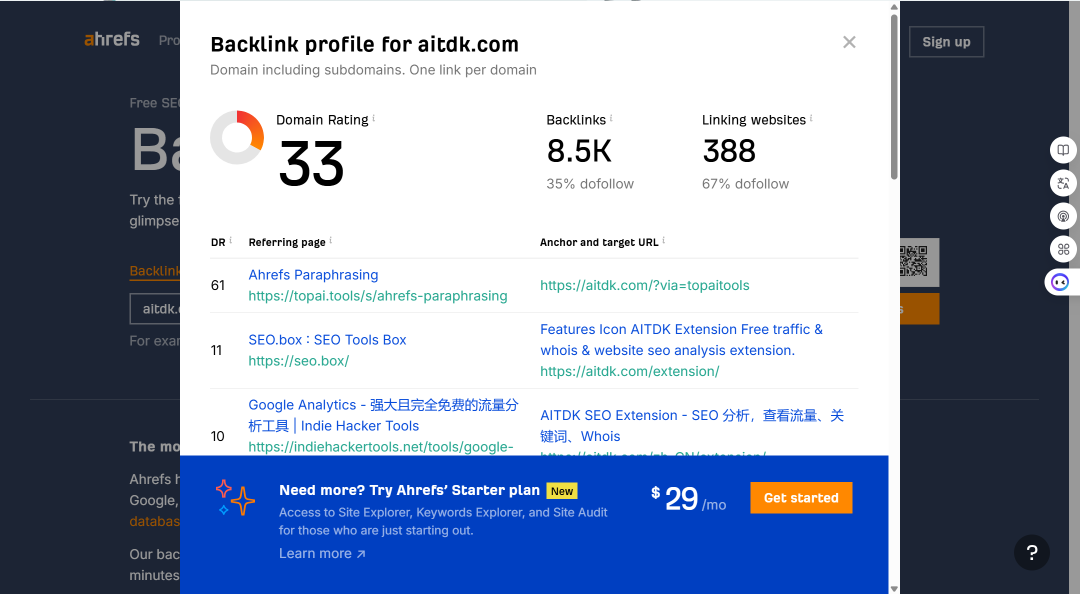Click the Domain Rating donut chart
This screenshot has height=594, width=1080.
tap(237, 137)
